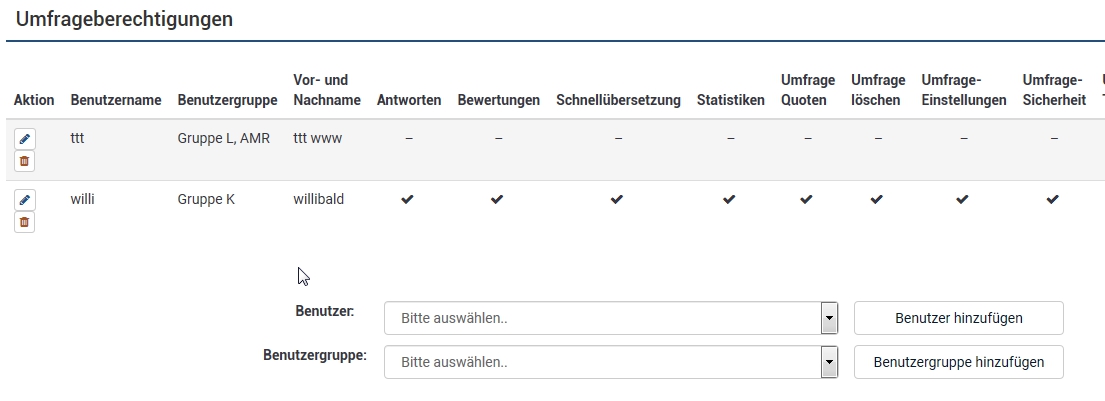Click willi's Bewertungen permission checkmark
The height and width of the screenshot is (401, 1105).
point(497,200)
